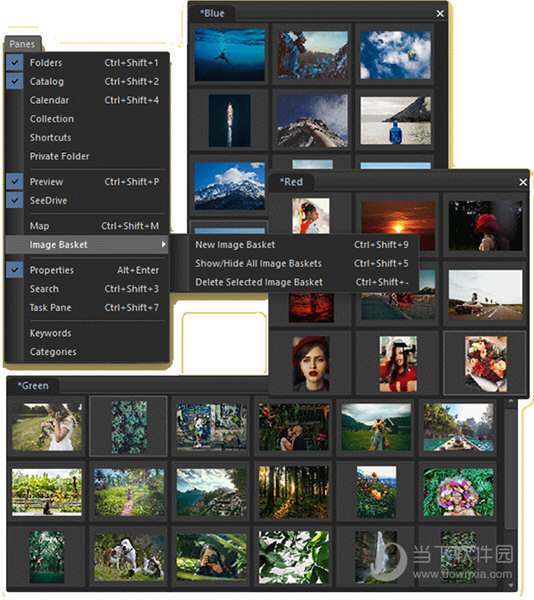Disable the Preview pane checkmark
The height and width of the screenshot is (600, 534).
click(15, 181)
